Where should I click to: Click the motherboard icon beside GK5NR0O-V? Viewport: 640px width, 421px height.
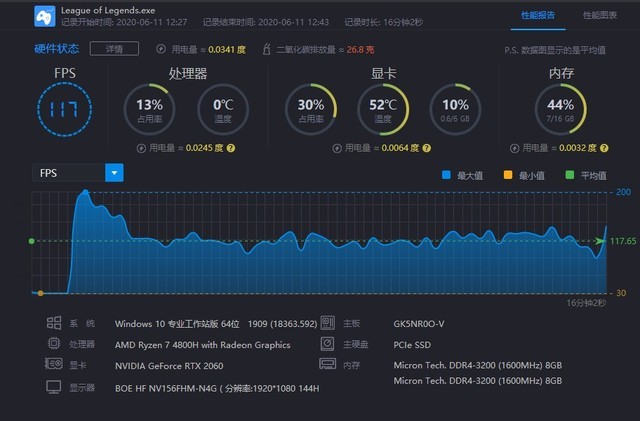click(327, 324)
